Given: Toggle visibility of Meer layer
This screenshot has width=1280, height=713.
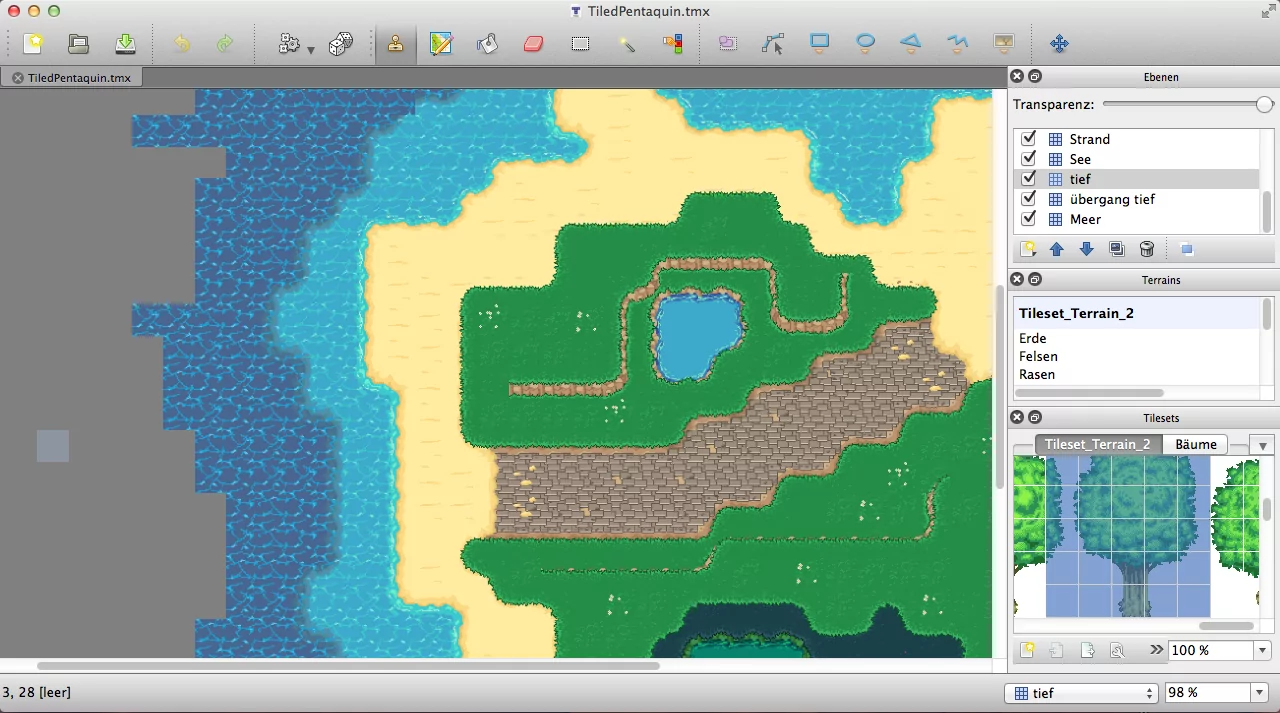Looking at the screenshot, I should pyautogui.click(x=1028, y=219).
